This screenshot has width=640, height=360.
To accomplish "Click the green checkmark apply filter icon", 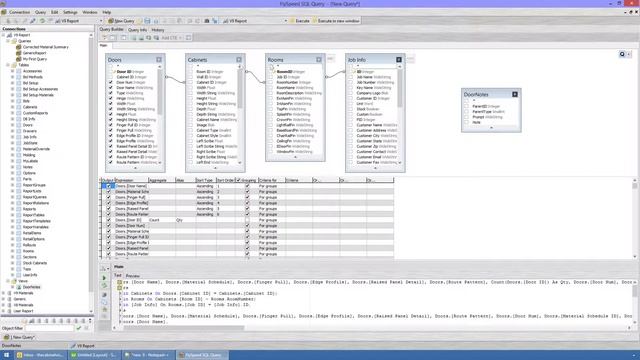I will point(79,328).
